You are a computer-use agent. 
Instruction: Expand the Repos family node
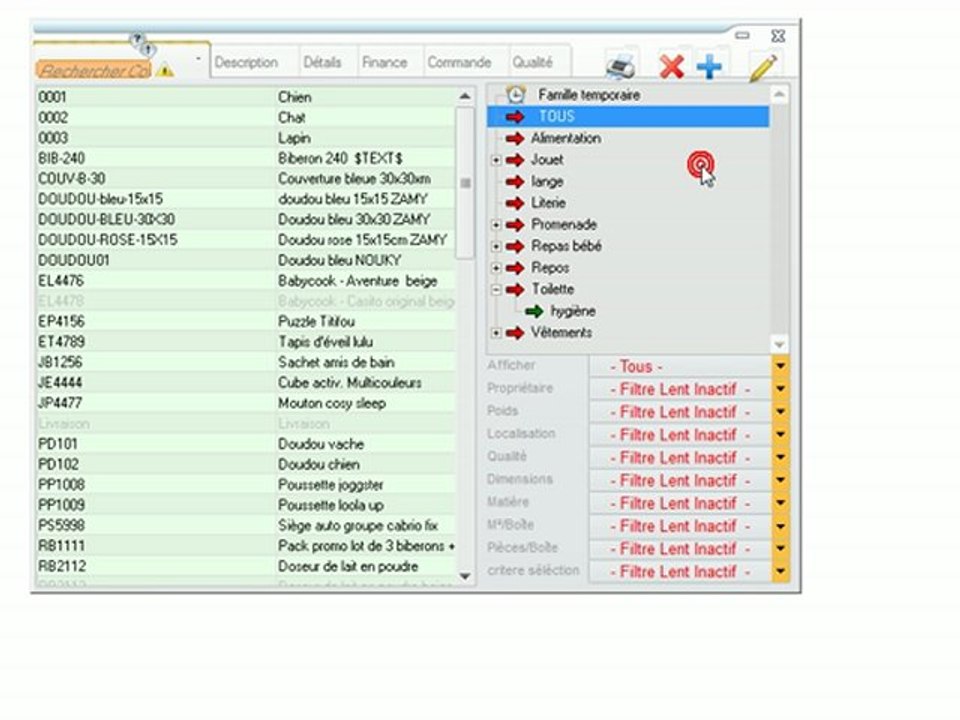point(496,268)
